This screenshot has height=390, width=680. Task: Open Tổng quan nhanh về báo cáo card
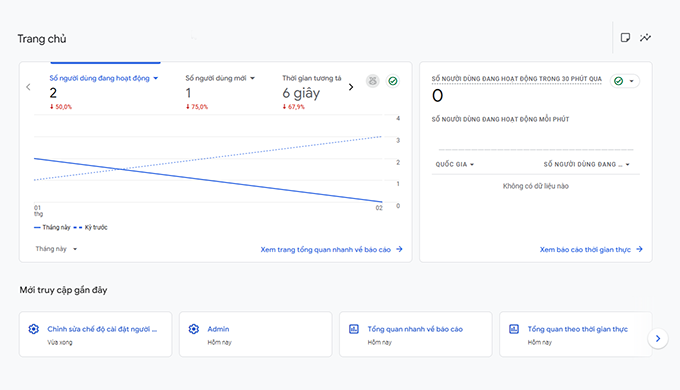[x=415, y=334]
